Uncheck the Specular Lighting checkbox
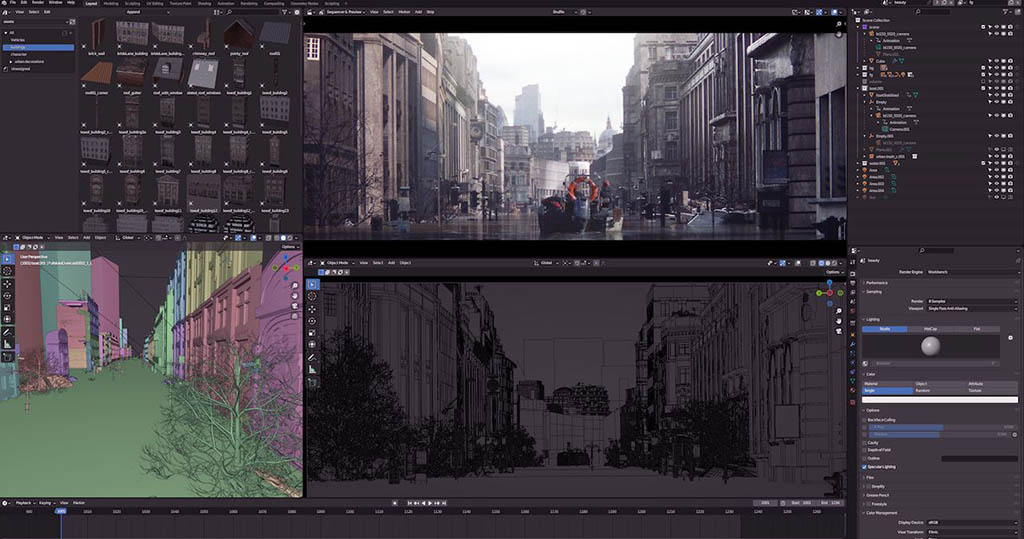Viewport: 1024px width, 539px height. click(x=865, y=467)
